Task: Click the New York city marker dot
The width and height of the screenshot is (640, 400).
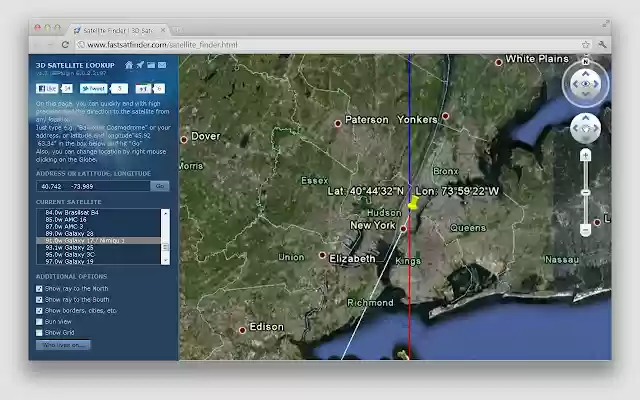Action: click(403, 229)
